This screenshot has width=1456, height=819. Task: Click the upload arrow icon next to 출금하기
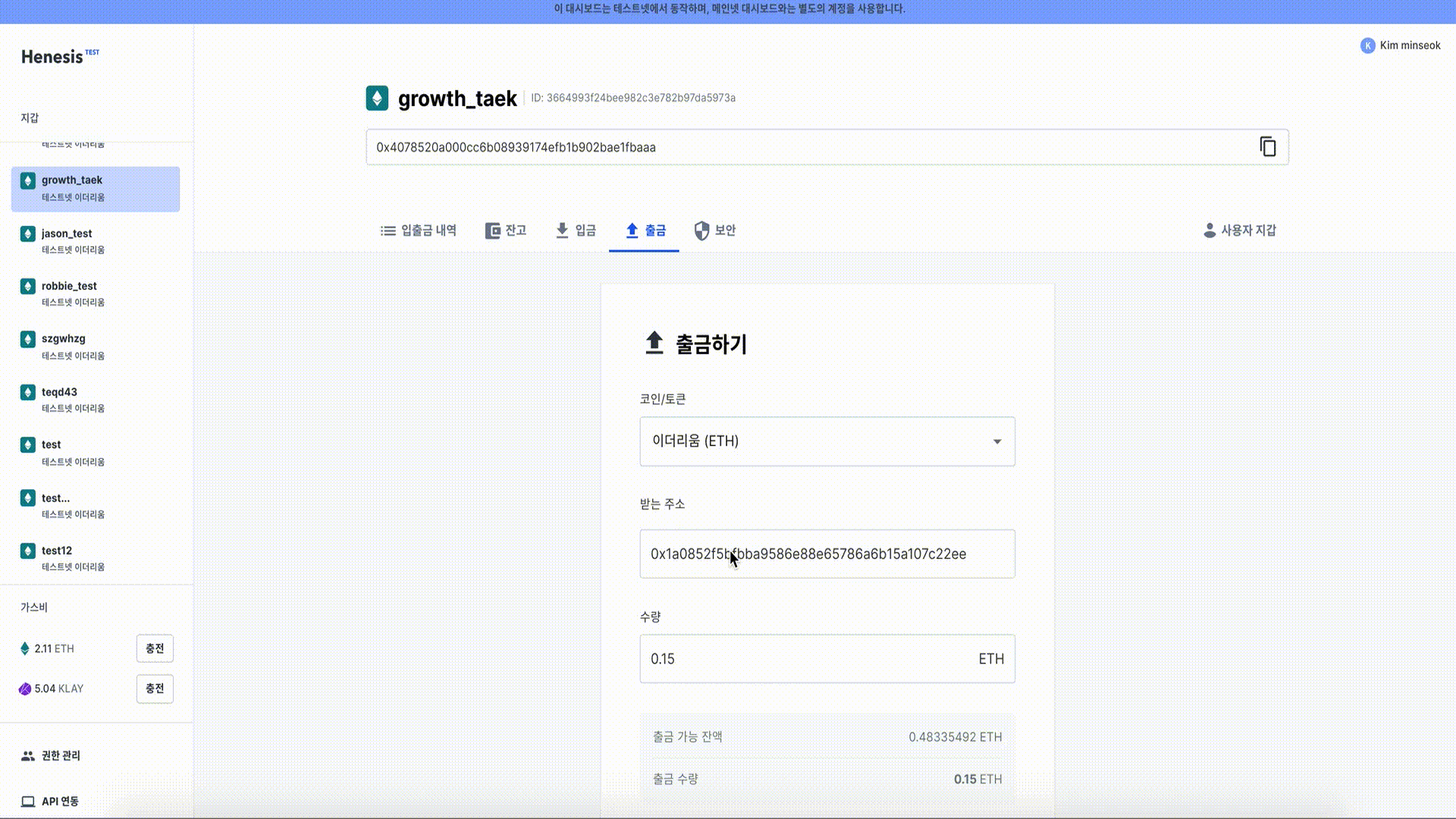(x=654, y=343)
